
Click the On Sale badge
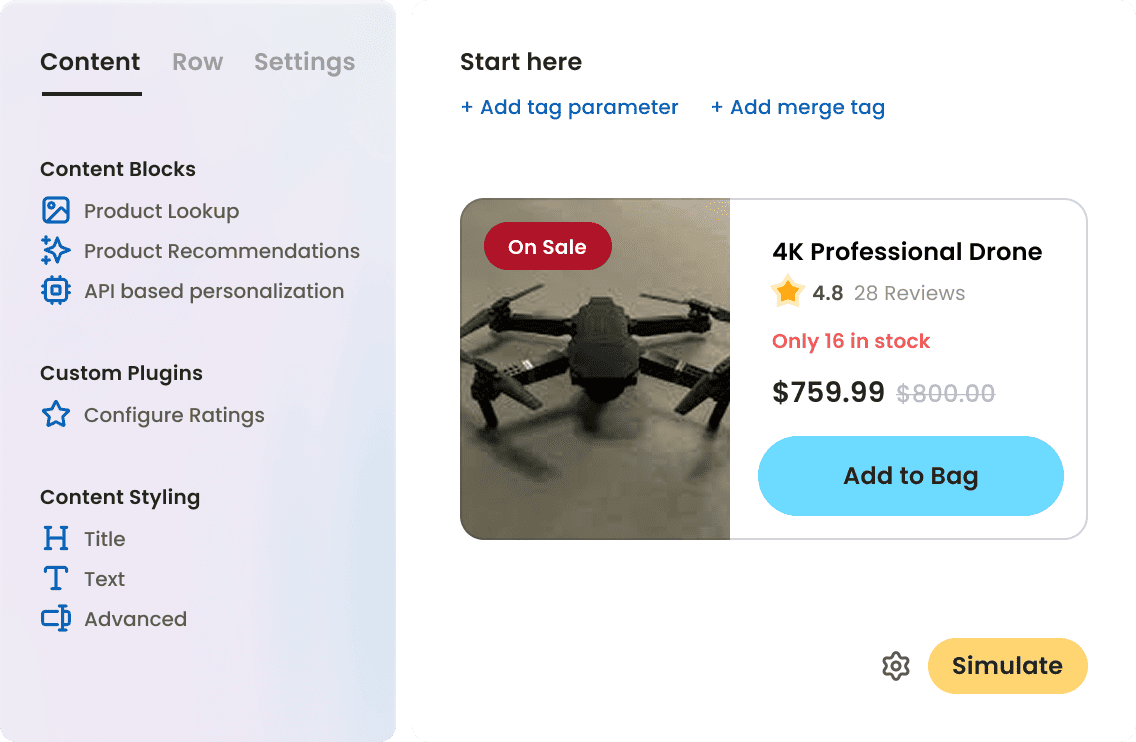click(x=547, y=247)
